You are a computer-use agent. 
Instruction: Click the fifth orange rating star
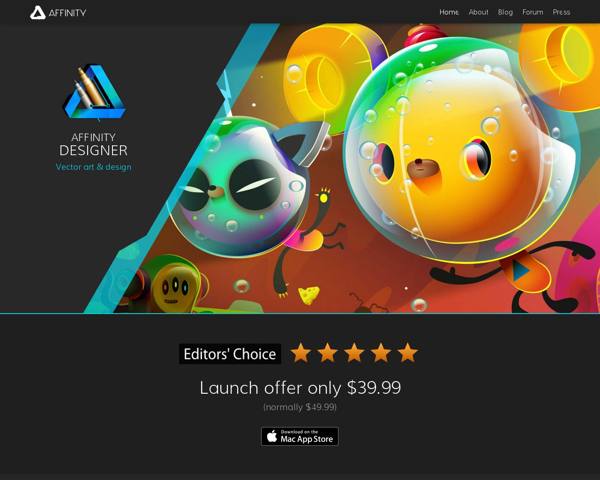coord(408,353)
